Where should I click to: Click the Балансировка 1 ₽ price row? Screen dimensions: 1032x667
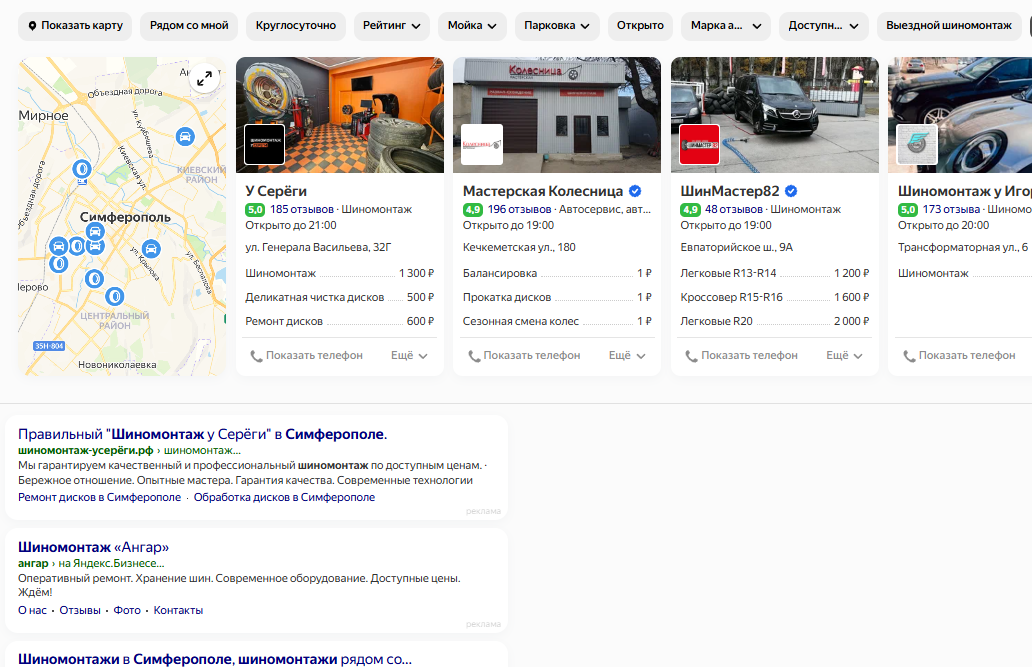(x=557, y=273)
